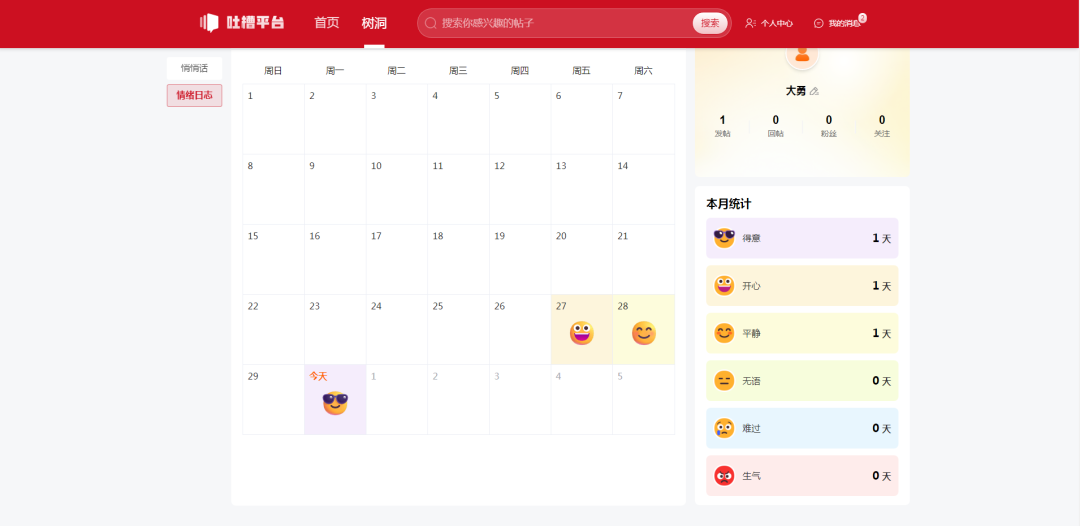Click the 周三 column header
1080x526 pixels.
tap(458, 70)
